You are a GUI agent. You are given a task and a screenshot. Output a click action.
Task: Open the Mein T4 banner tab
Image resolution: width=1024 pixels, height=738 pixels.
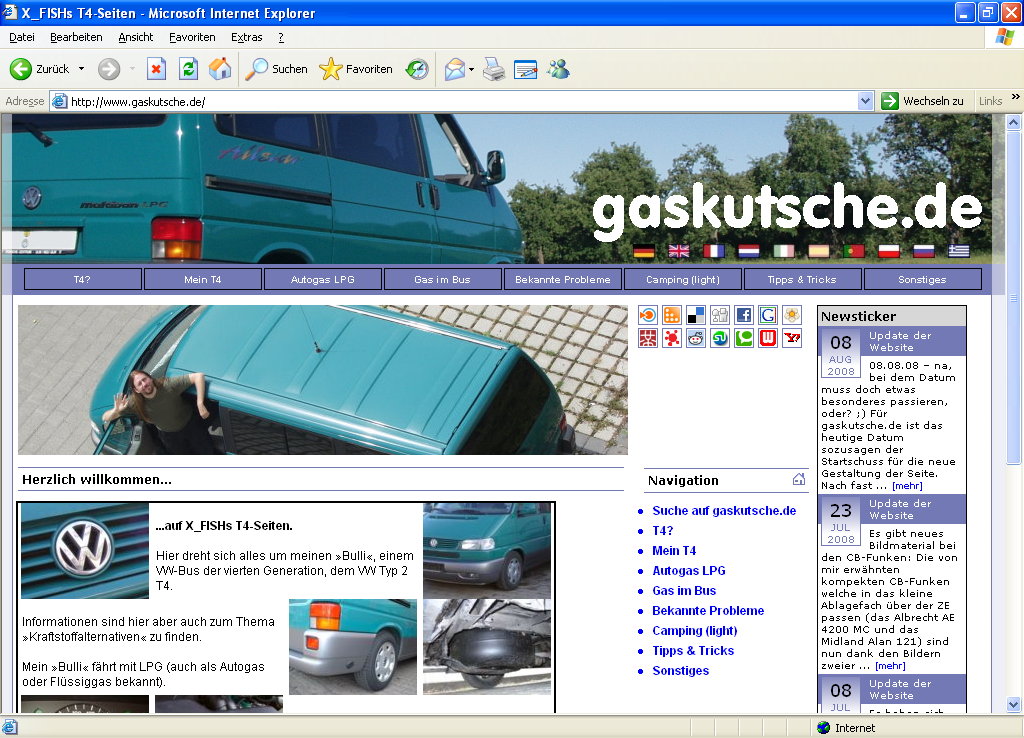coord(202,280)
